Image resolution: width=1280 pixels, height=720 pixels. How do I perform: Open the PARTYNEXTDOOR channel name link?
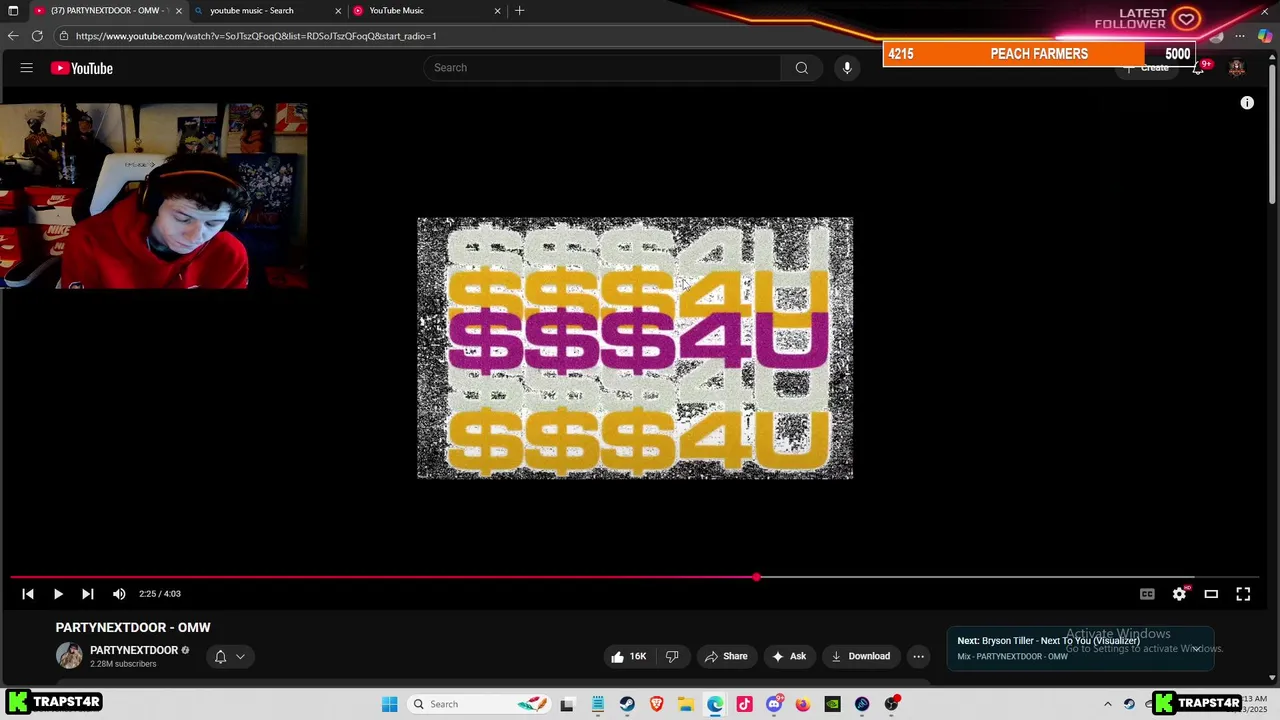pos(134,650)
